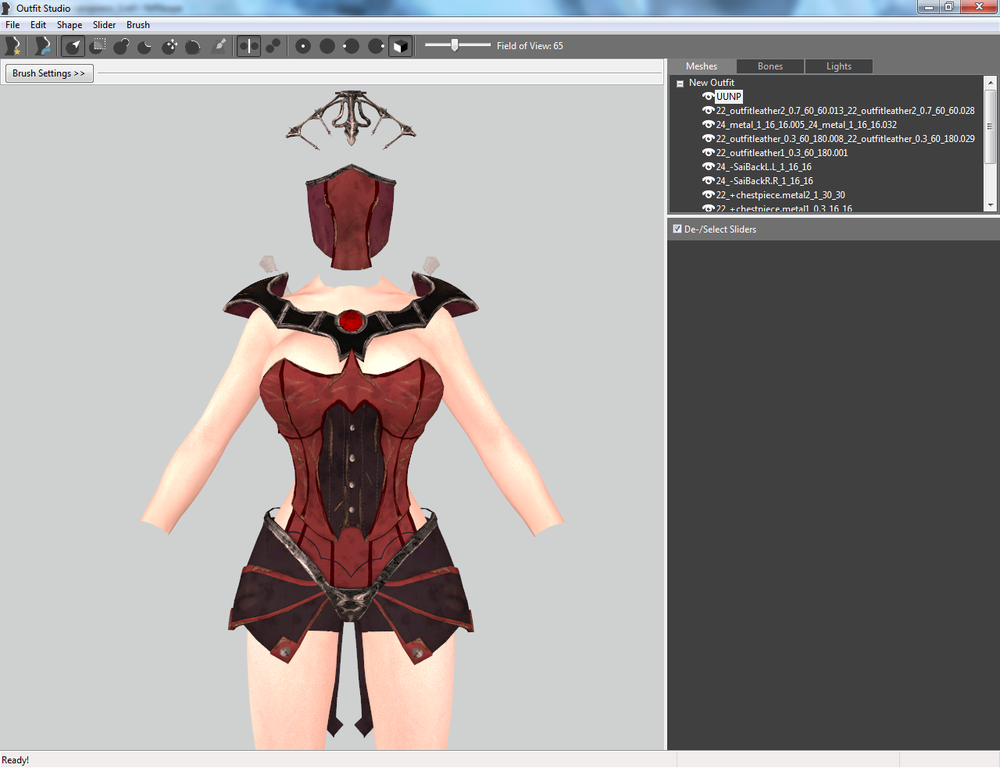The width and height of the screenshot is (1000, 768).
Task: Open the Edit menu
Action: click(x=38, y=25)
